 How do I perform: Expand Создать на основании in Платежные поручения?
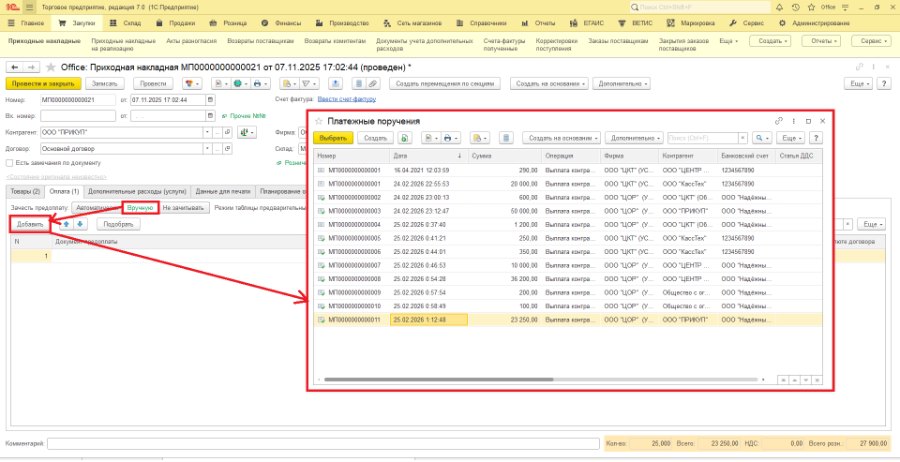[x=561, y=138]
